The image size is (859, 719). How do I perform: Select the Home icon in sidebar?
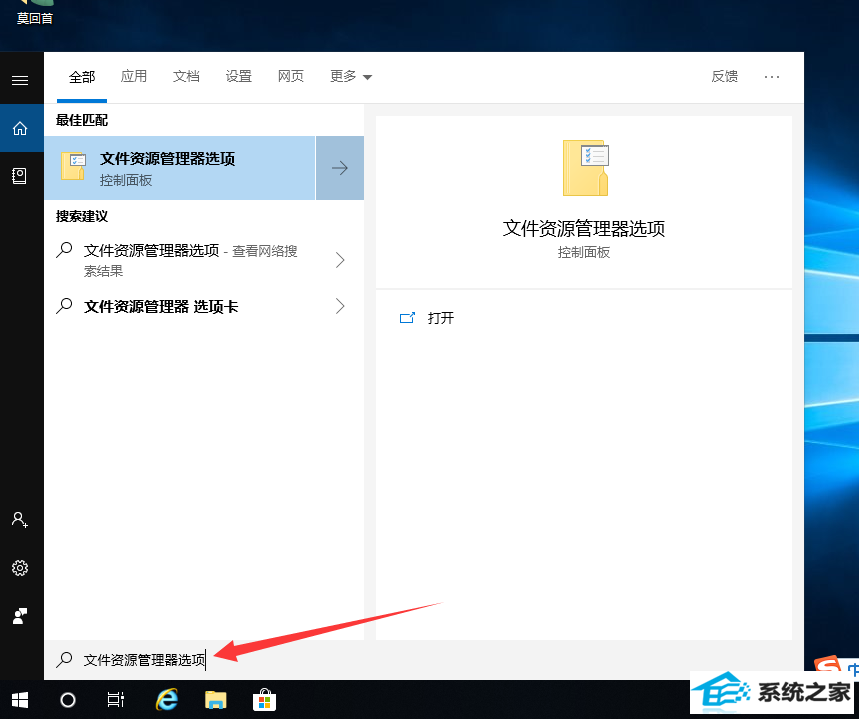click(20, 128)
